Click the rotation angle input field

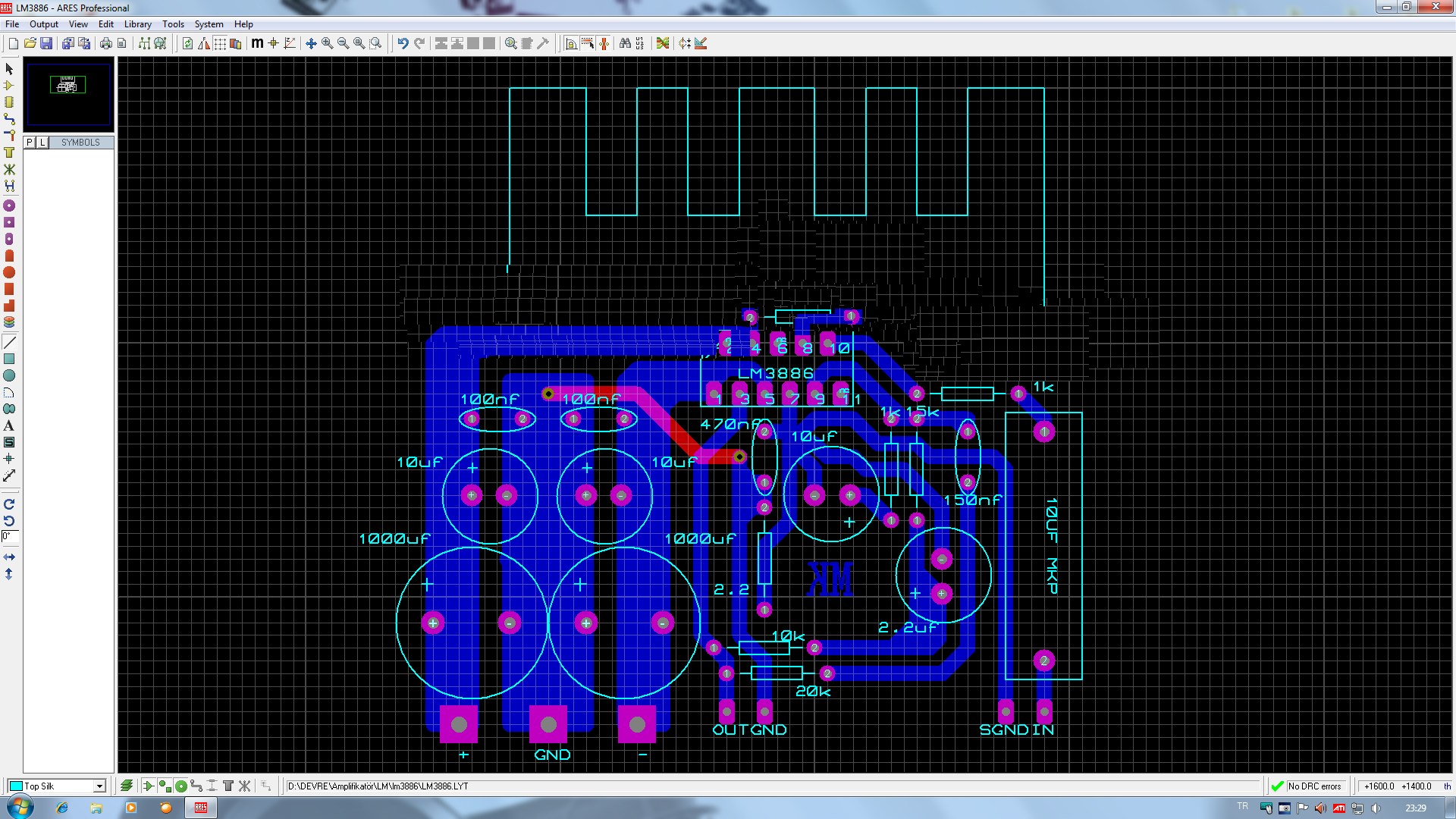(9, 536)
